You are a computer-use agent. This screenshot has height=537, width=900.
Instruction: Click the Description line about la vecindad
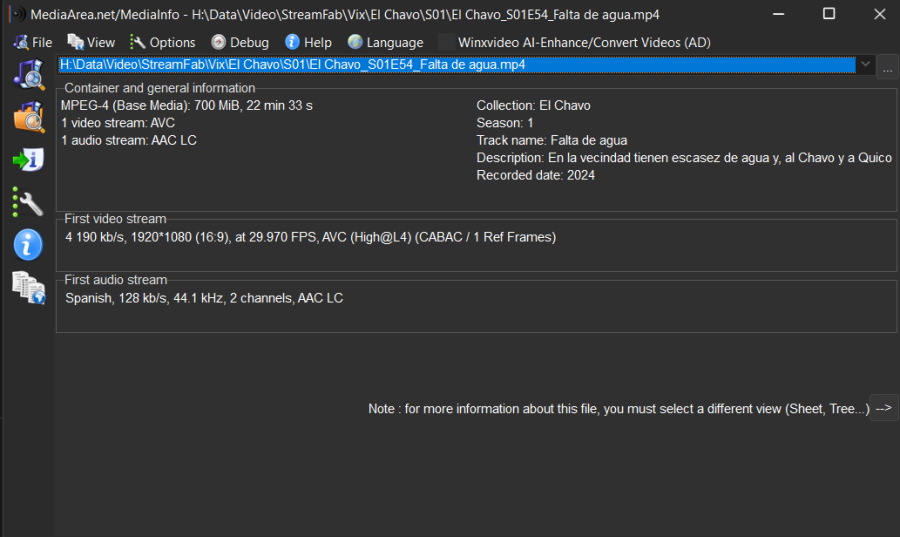pos(684,158)
